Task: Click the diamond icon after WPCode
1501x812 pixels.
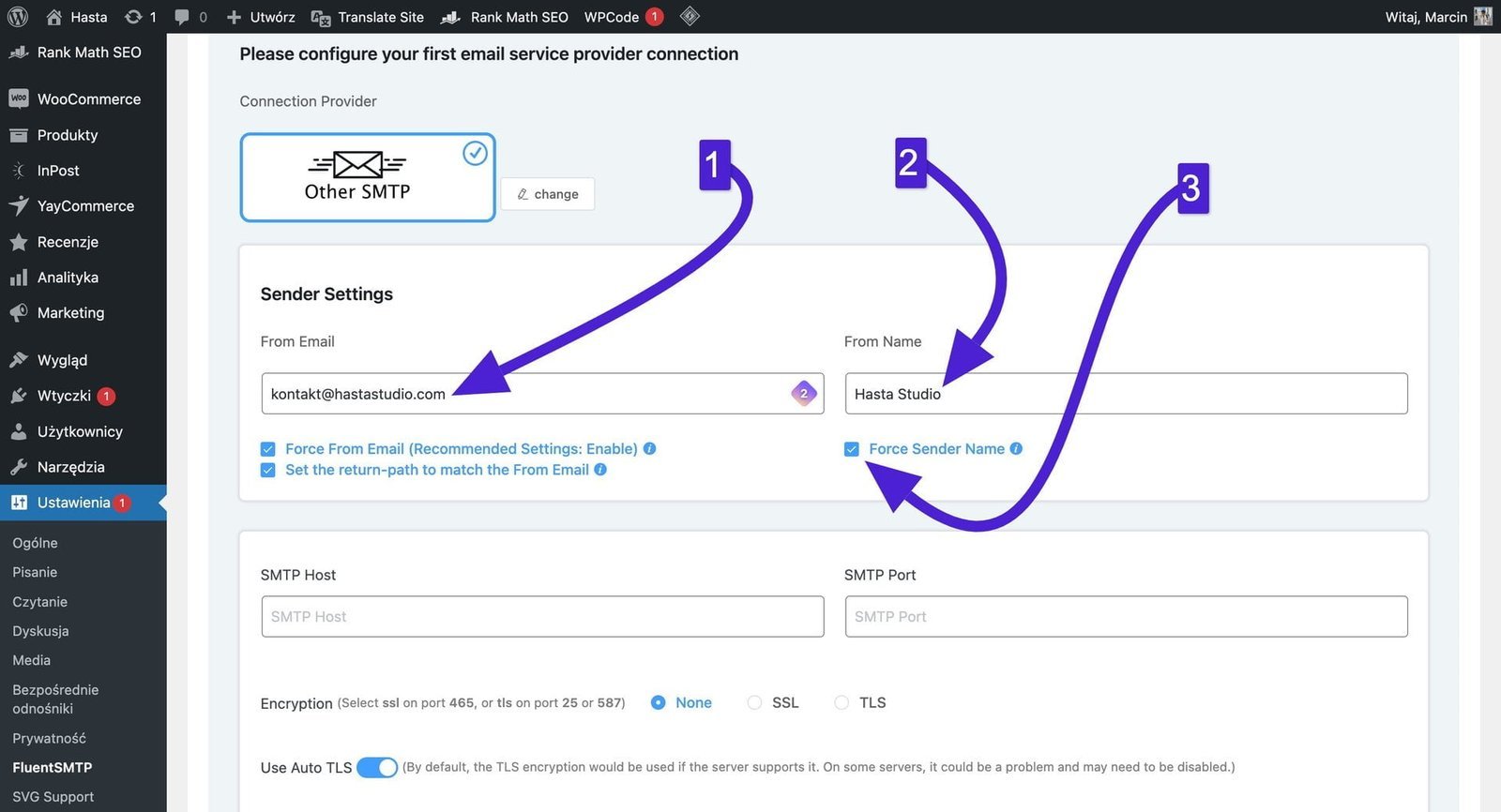Action: click(x=690, y=16)
